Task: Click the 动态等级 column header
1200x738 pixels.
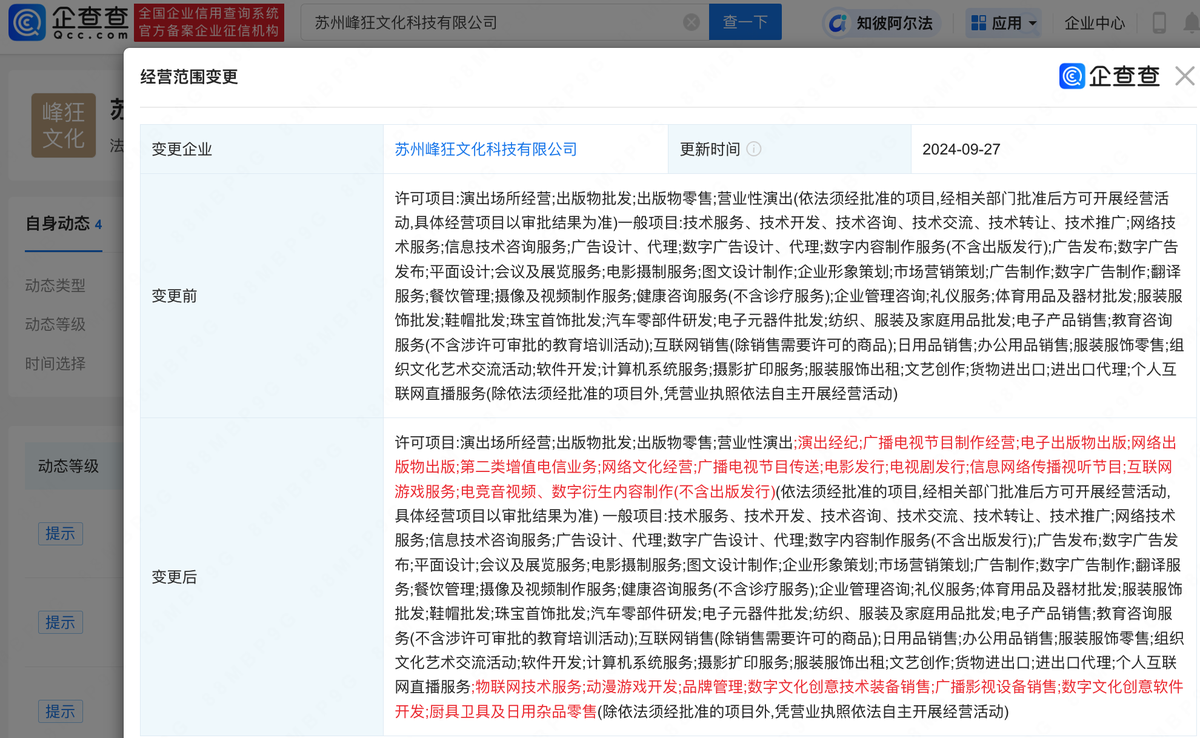Action: [x=68, y=466]
